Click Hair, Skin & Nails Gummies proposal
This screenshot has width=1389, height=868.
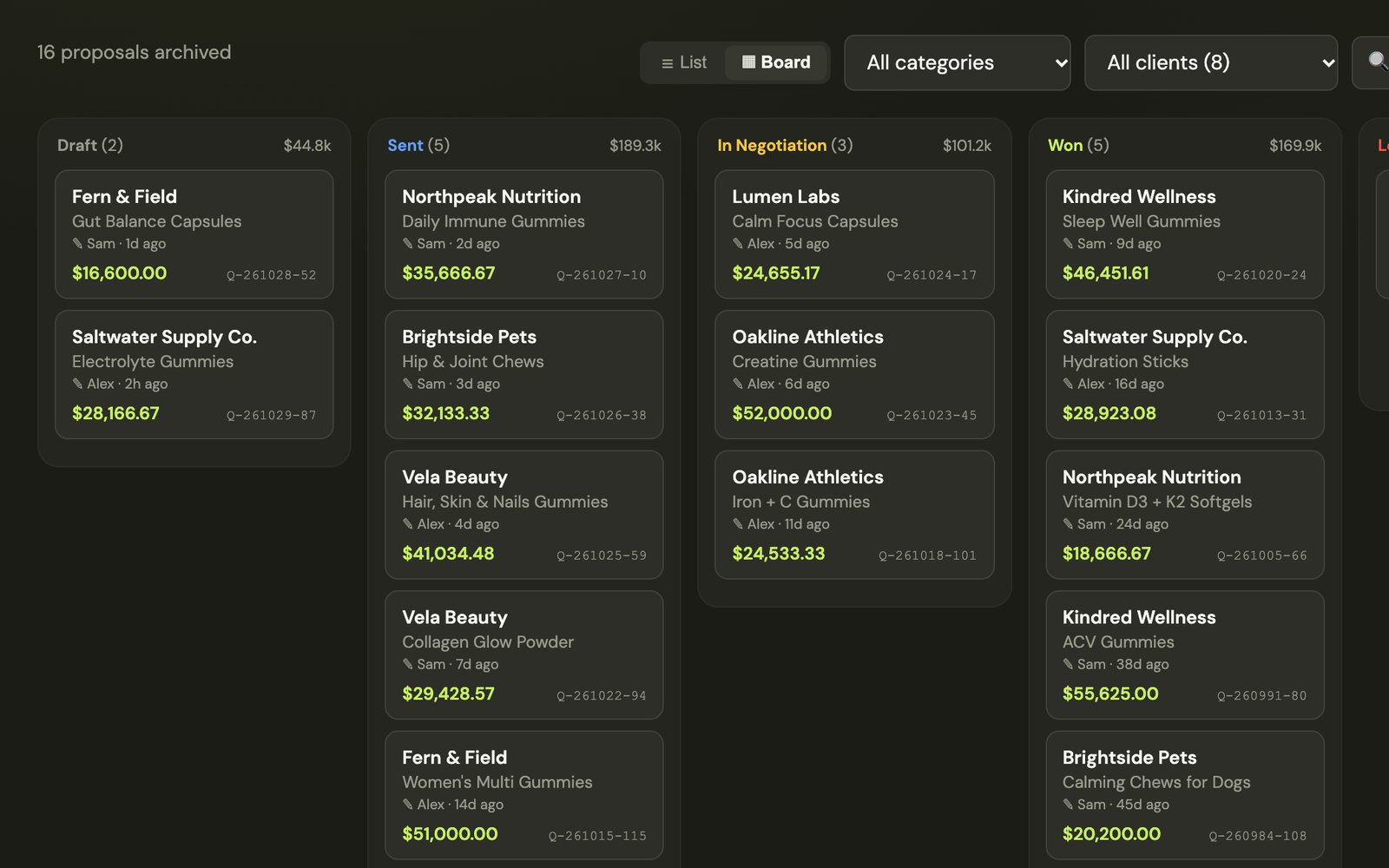click(x=524, y=515)
